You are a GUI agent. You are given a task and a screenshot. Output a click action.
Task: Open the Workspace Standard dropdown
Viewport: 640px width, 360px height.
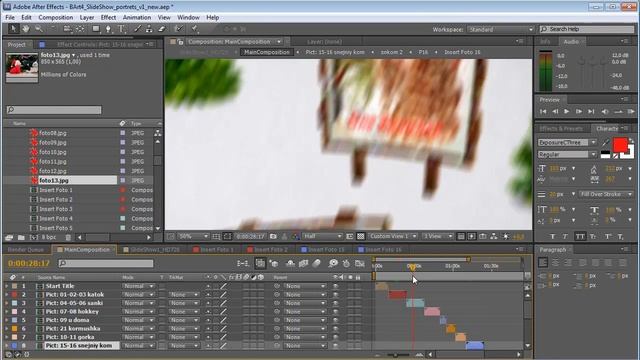(501, 29)
